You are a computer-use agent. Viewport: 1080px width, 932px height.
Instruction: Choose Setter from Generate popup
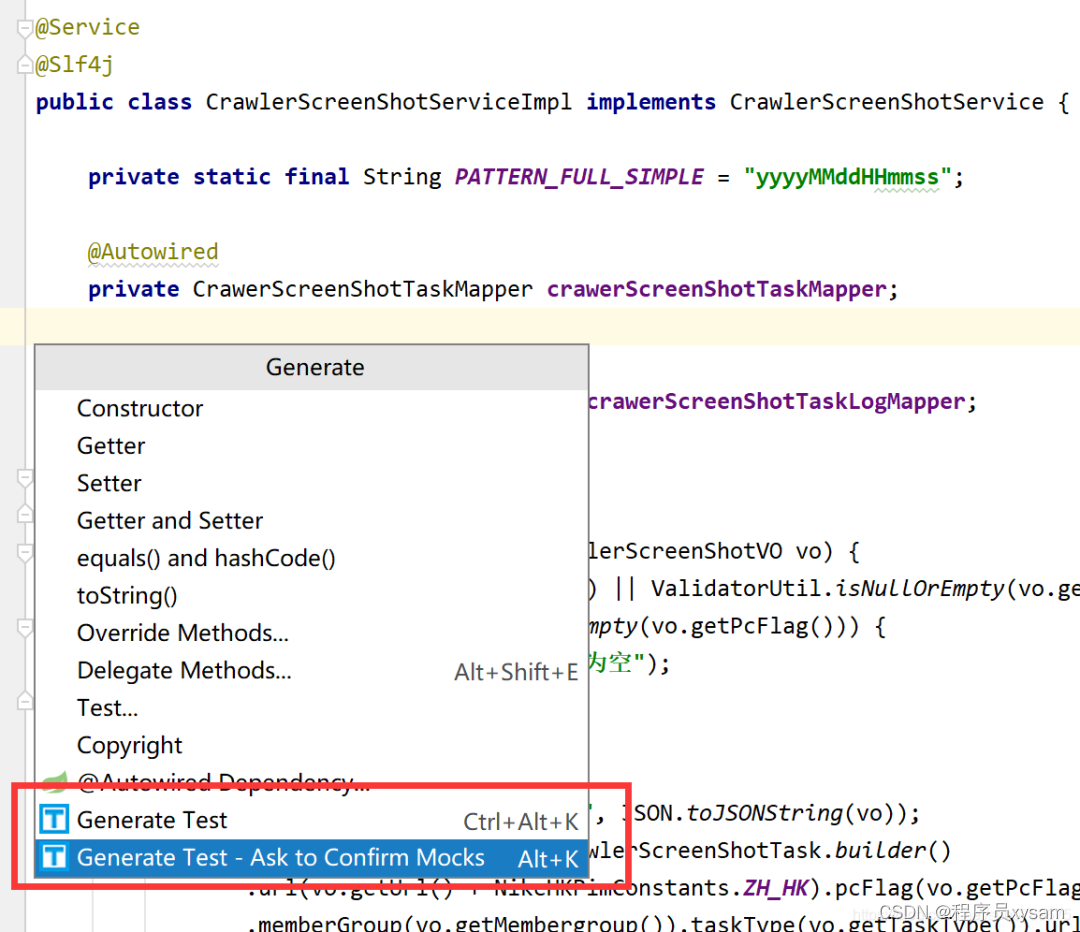311,483
